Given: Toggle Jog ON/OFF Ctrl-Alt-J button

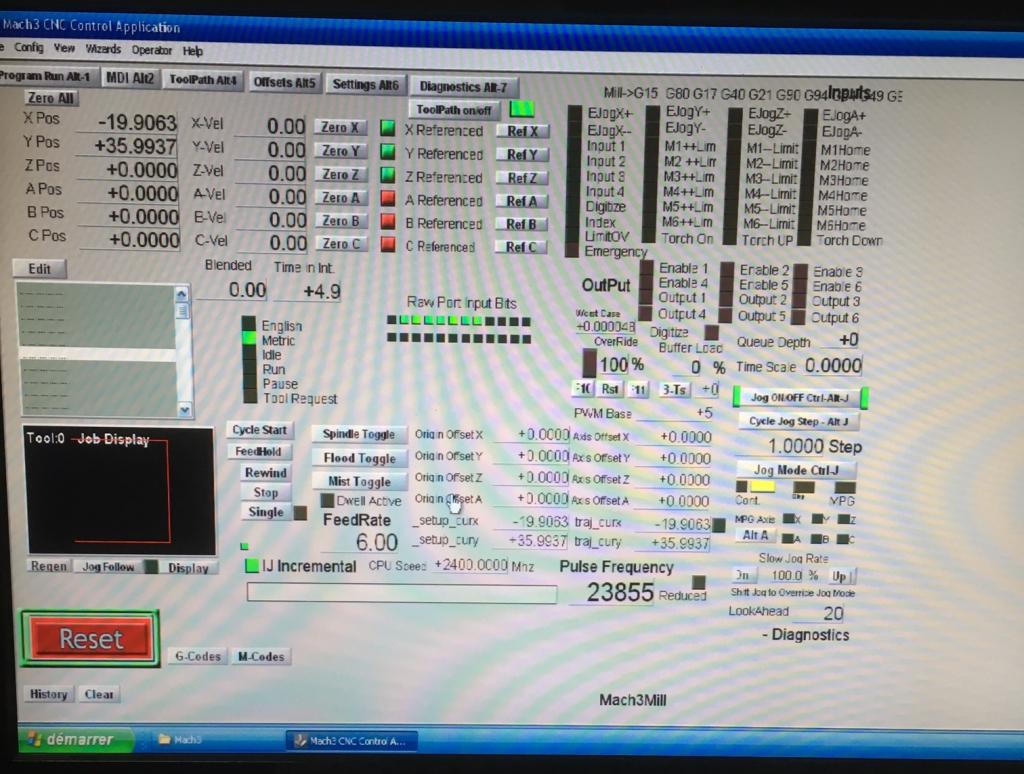Looking at the screenshot, I should click(799, 397).
